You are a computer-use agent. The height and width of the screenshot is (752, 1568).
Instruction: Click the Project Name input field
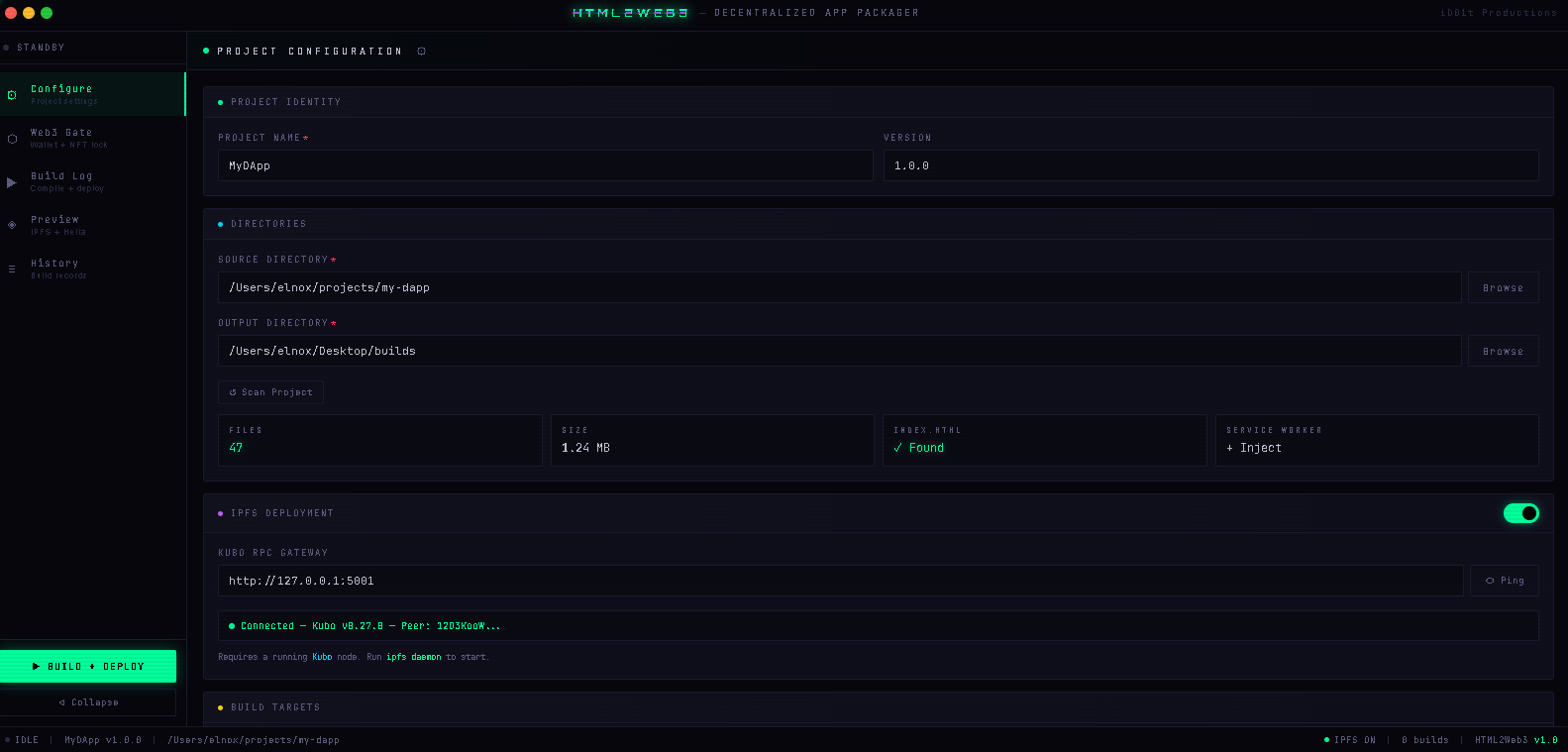pyautogui.click(x=545, y=165)
